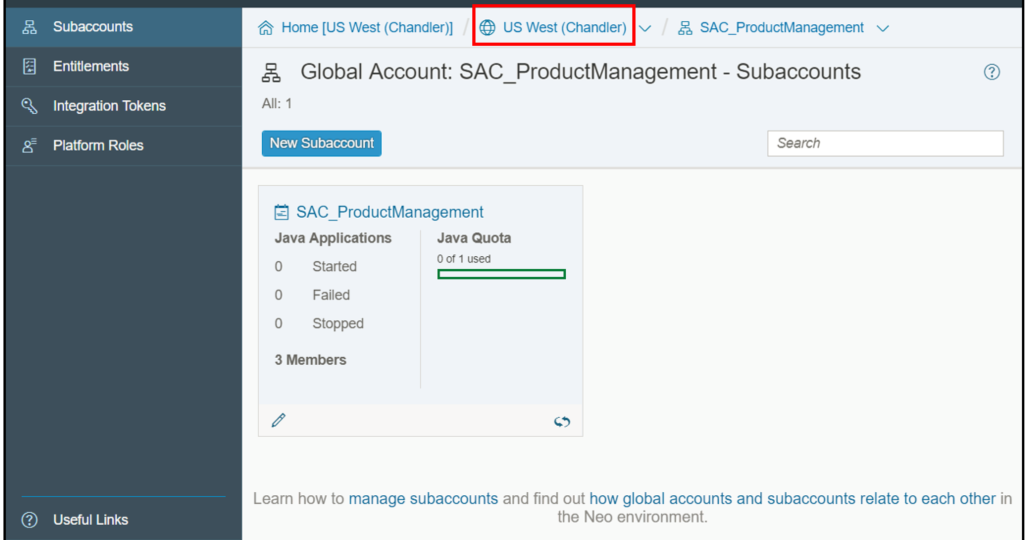Open the SAC_ProductManagement breadcrumb link
Image resolution: width=1028 pixels, height=540 pixels.
coord(781,28)
